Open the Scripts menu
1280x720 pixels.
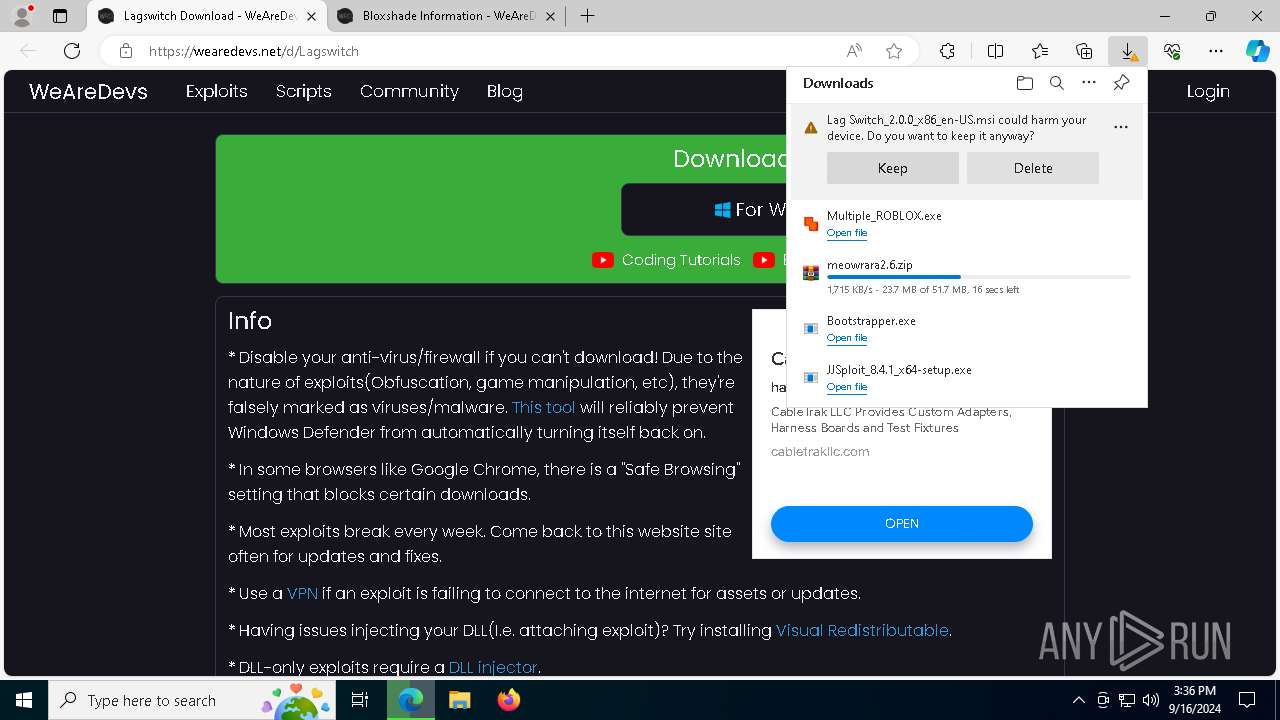pos(303,91)
